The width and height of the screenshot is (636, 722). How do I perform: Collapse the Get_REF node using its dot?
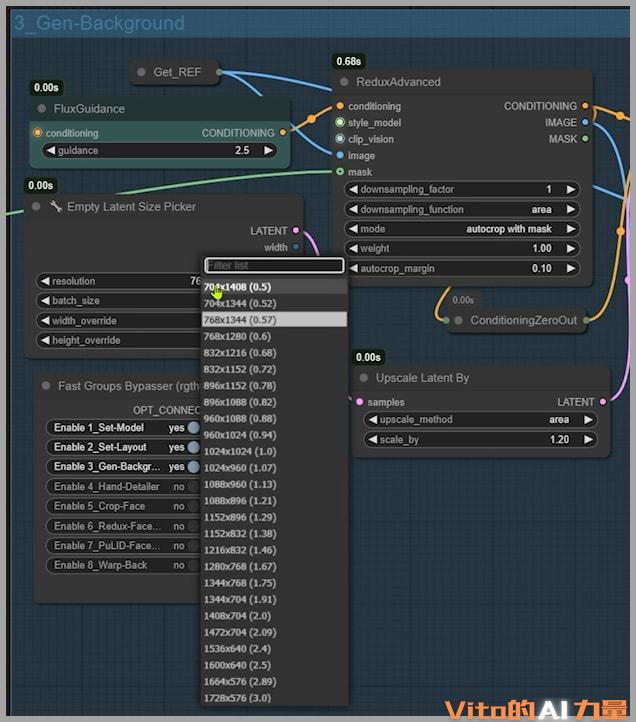click(141, 72)
